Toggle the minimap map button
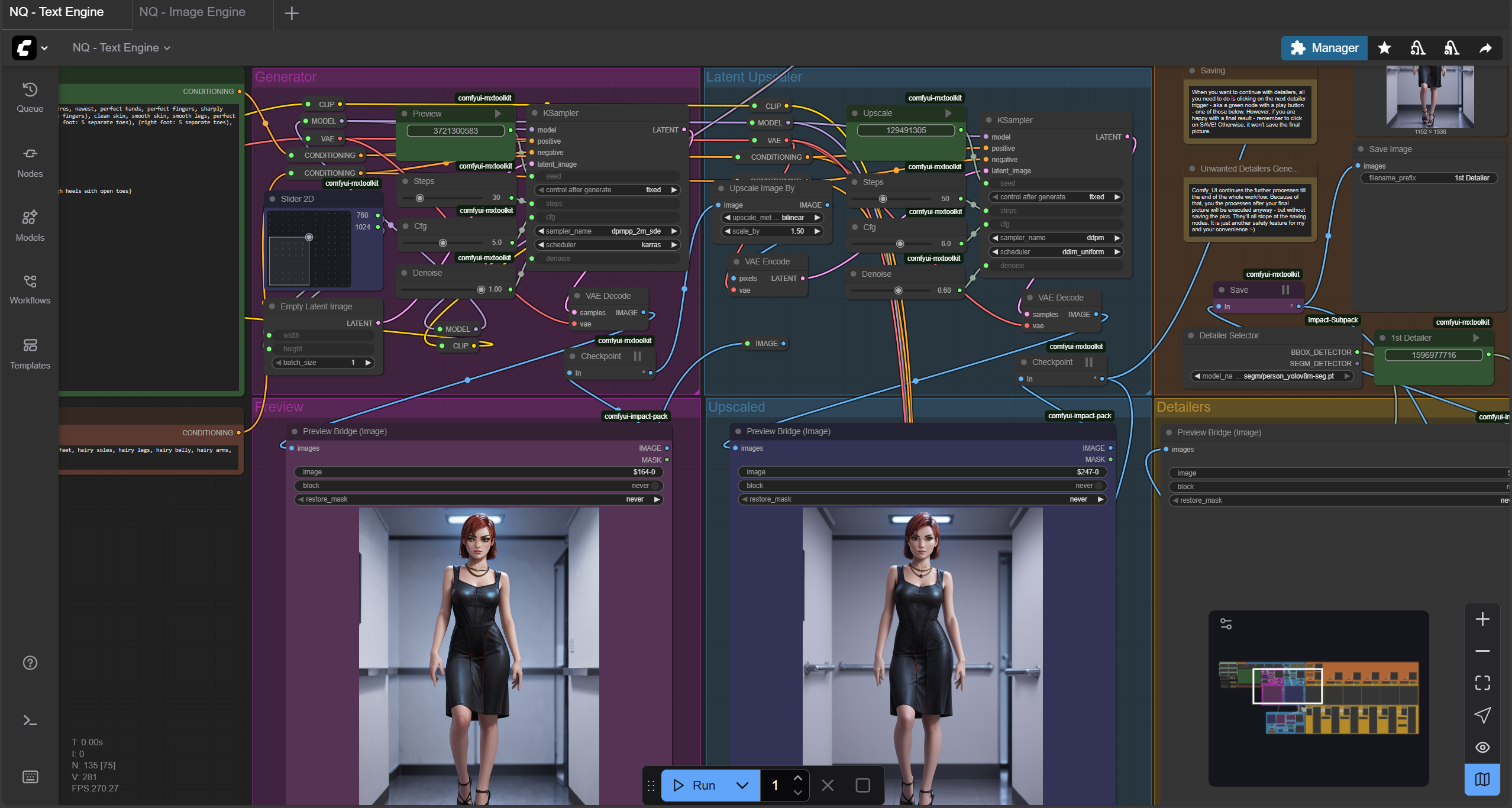 [x=1482, y=779]
